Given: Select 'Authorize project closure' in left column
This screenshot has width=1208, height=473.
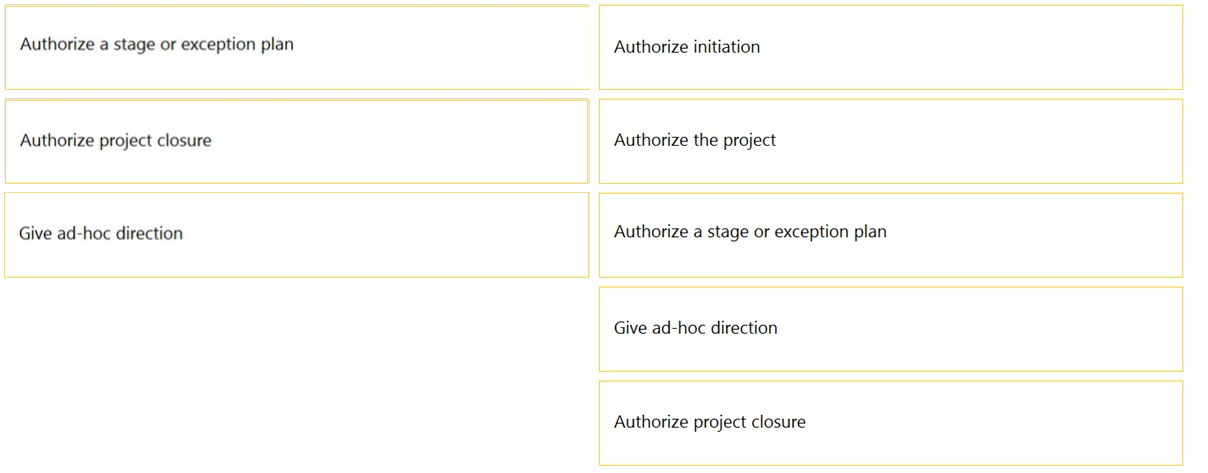Looking at the screenshot, I should (297, 141).
